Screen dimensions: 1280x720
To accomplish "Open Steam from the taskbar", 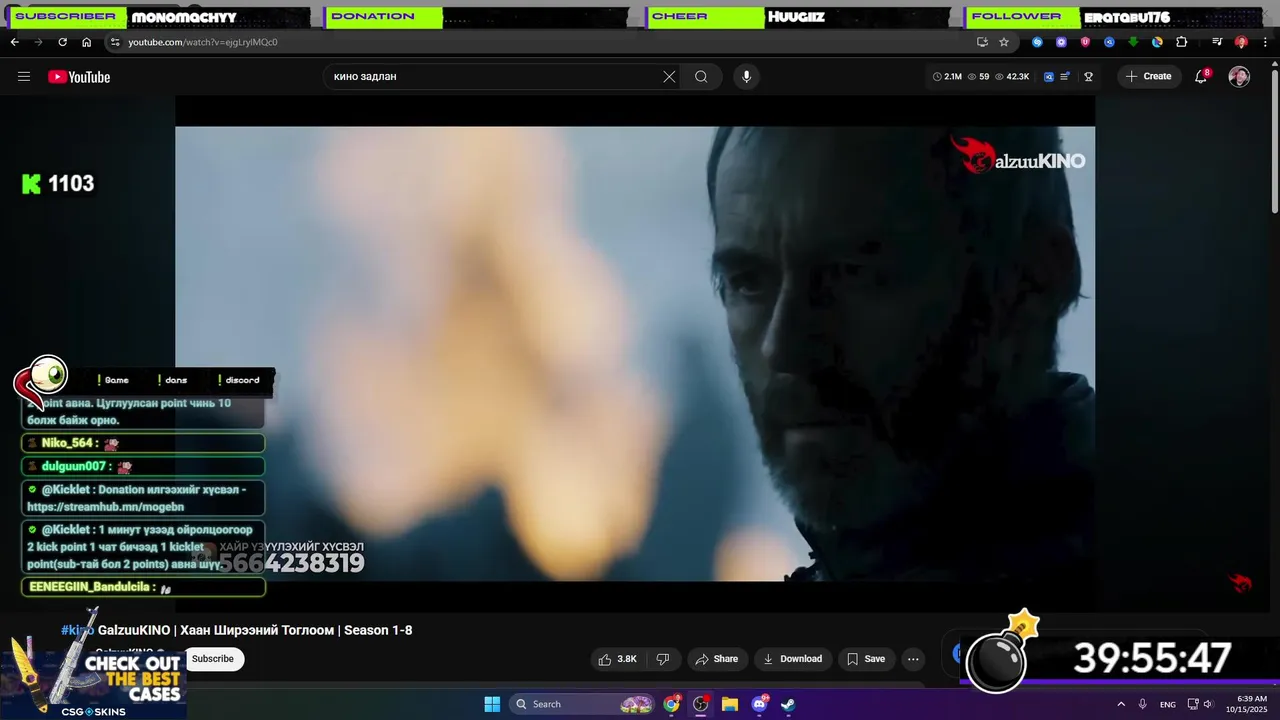I will (788, 704).
